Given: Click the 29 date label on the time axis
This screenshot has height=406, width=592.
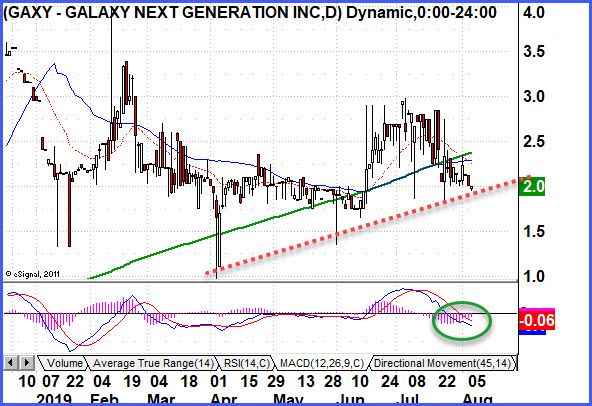Looking at the screenshot, I should point(276,381).
